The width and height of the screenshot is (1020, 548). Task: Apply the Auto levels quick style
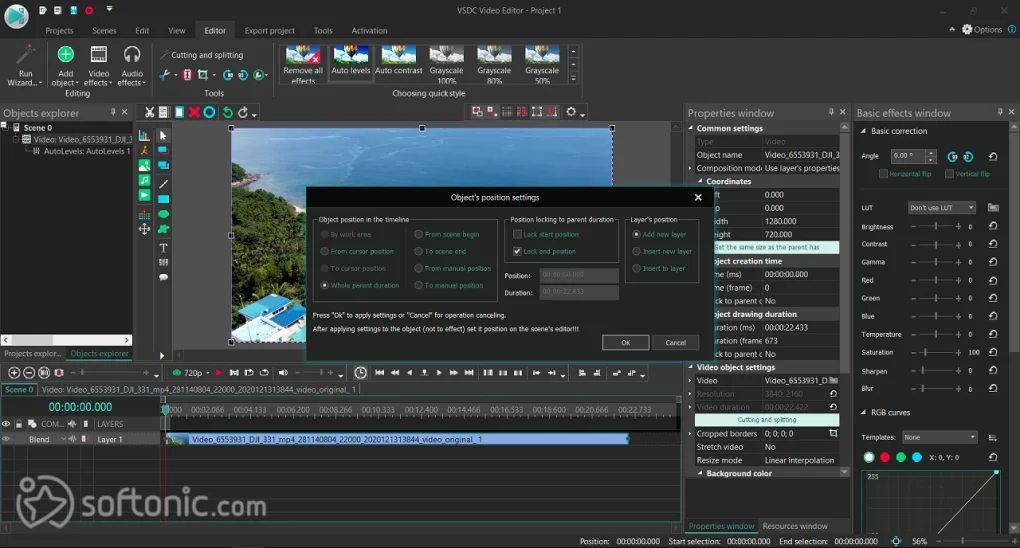click(x=351, y=61)
